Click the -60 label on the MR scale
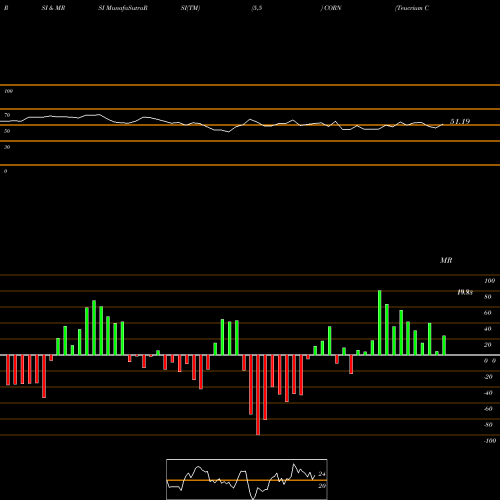The image size is (500, 500). click(x=488, y=409)
